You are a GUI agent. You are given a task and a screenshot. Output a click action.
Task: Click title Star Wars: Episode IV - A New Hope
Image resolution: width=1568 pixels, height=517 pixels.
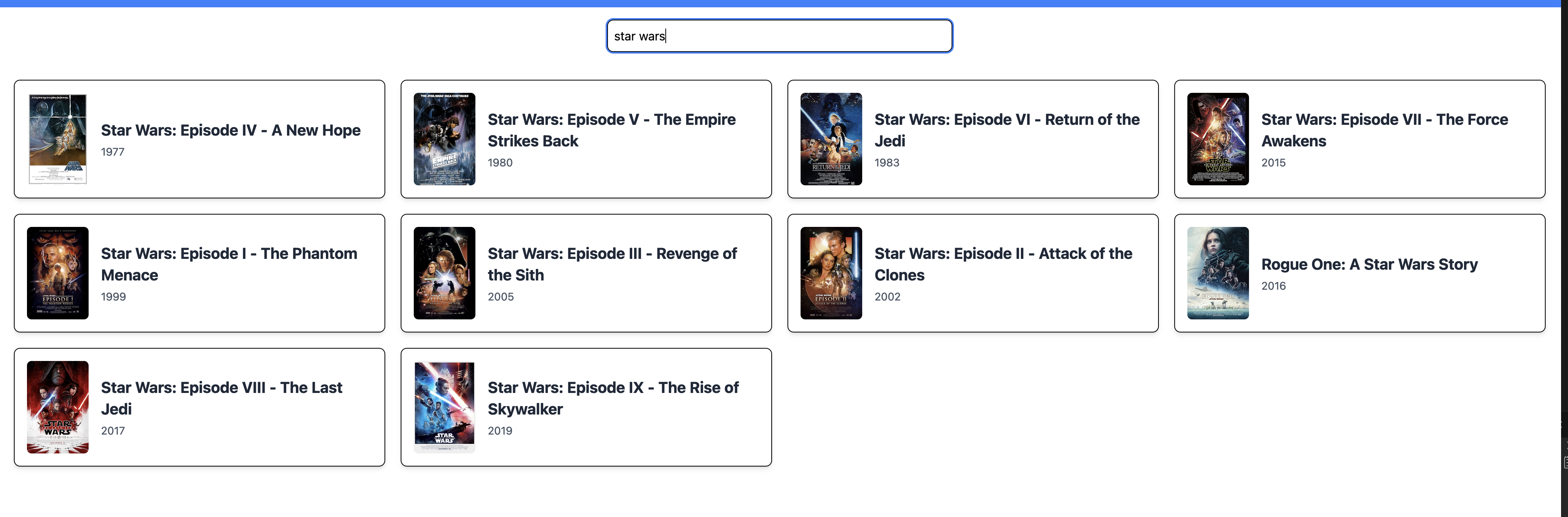(x=230, y=130)
